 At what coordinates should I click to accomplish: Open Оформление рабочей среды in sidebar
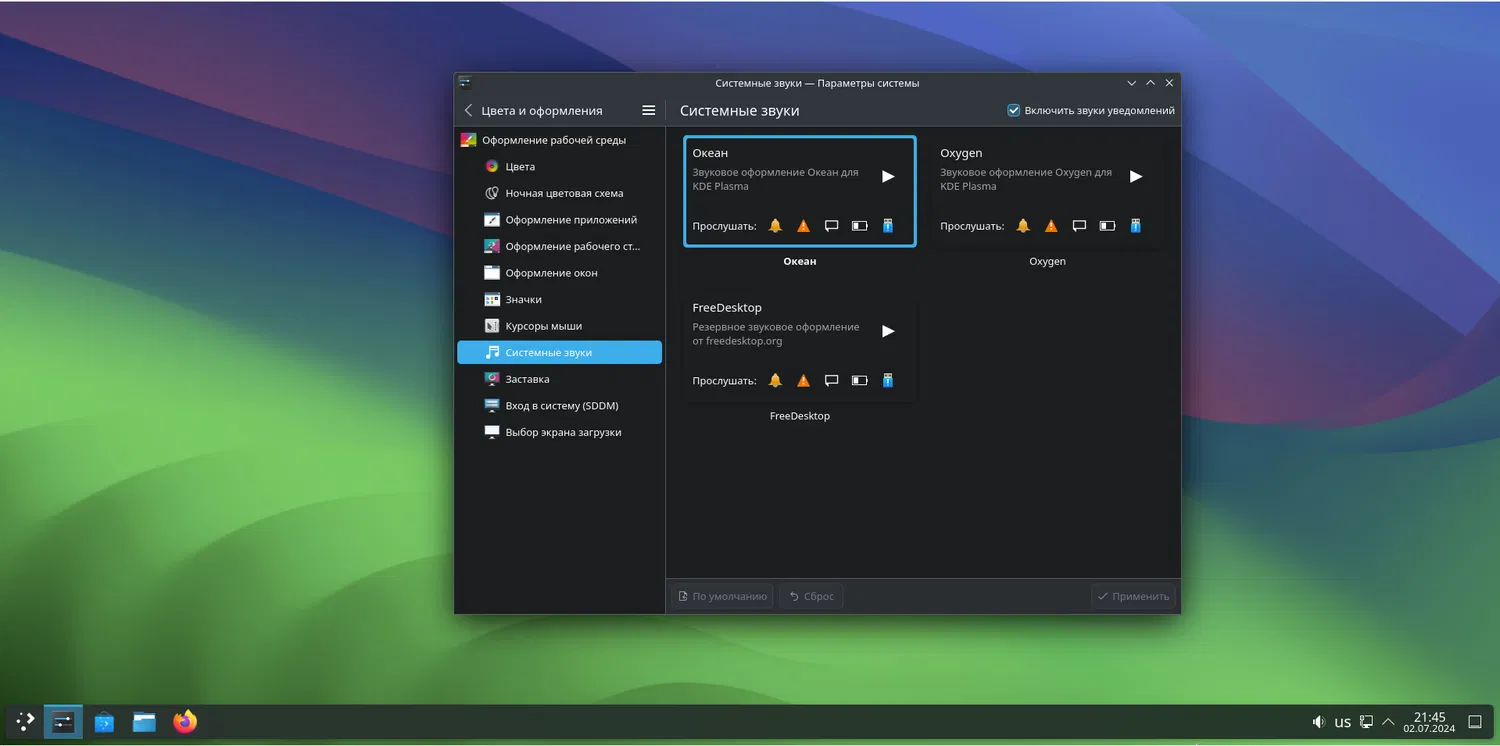559,140
